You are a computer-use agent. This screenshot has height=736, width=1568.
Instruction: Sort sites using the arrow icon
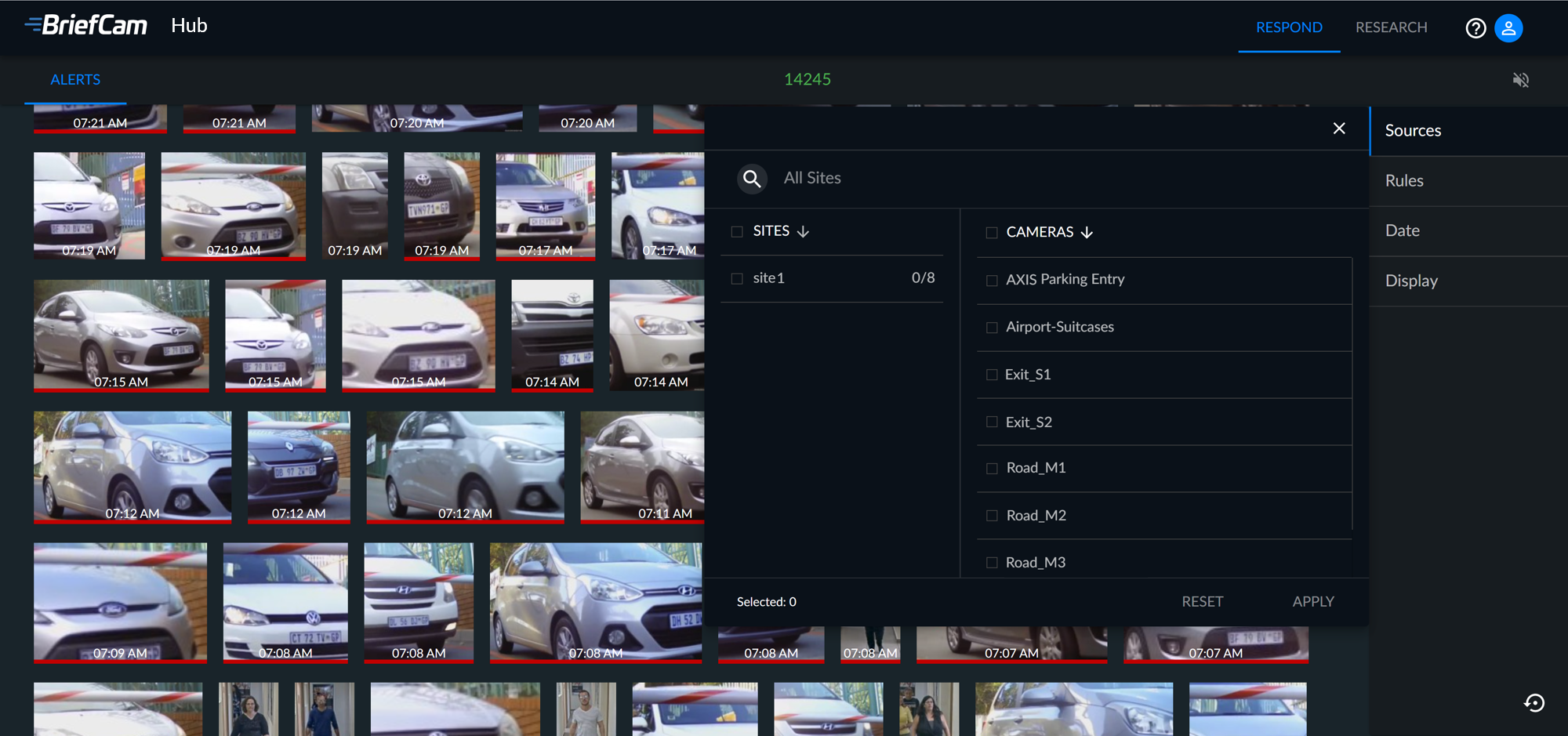coord(803,232)
